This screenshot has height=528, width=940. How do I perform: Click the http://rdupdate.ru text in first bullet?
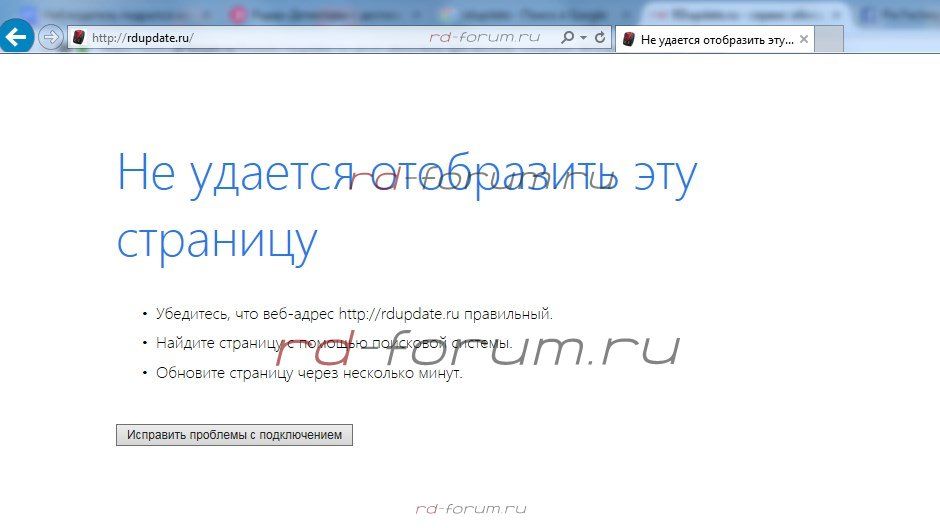[x=399, y=314]
